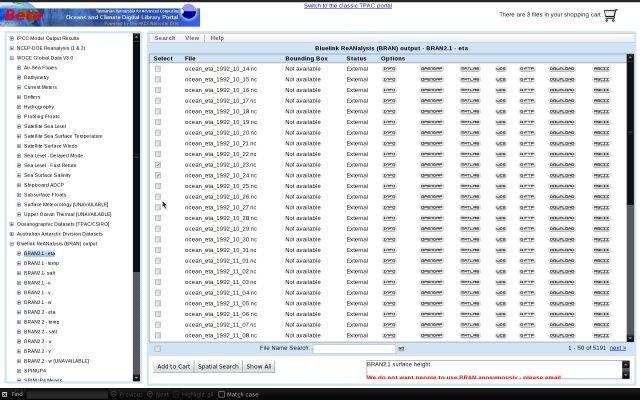Image resolution: width=640 pixels, height=400 pixels.
Task: Expand Australian Antarctic Division Datasets node
Action: tap(12, 234)
